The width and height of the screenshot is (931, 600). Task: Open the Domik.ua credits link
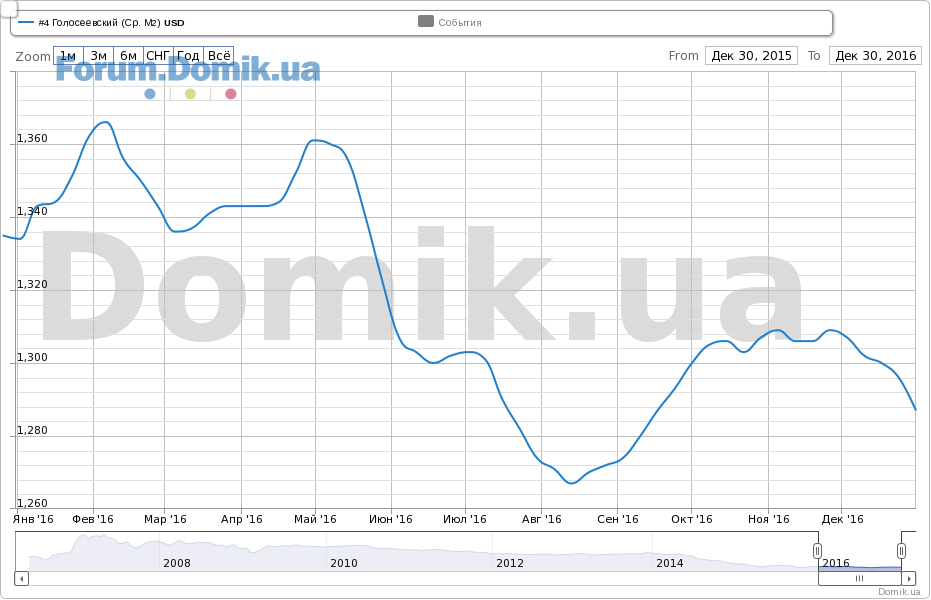click(x=899, y=592)
